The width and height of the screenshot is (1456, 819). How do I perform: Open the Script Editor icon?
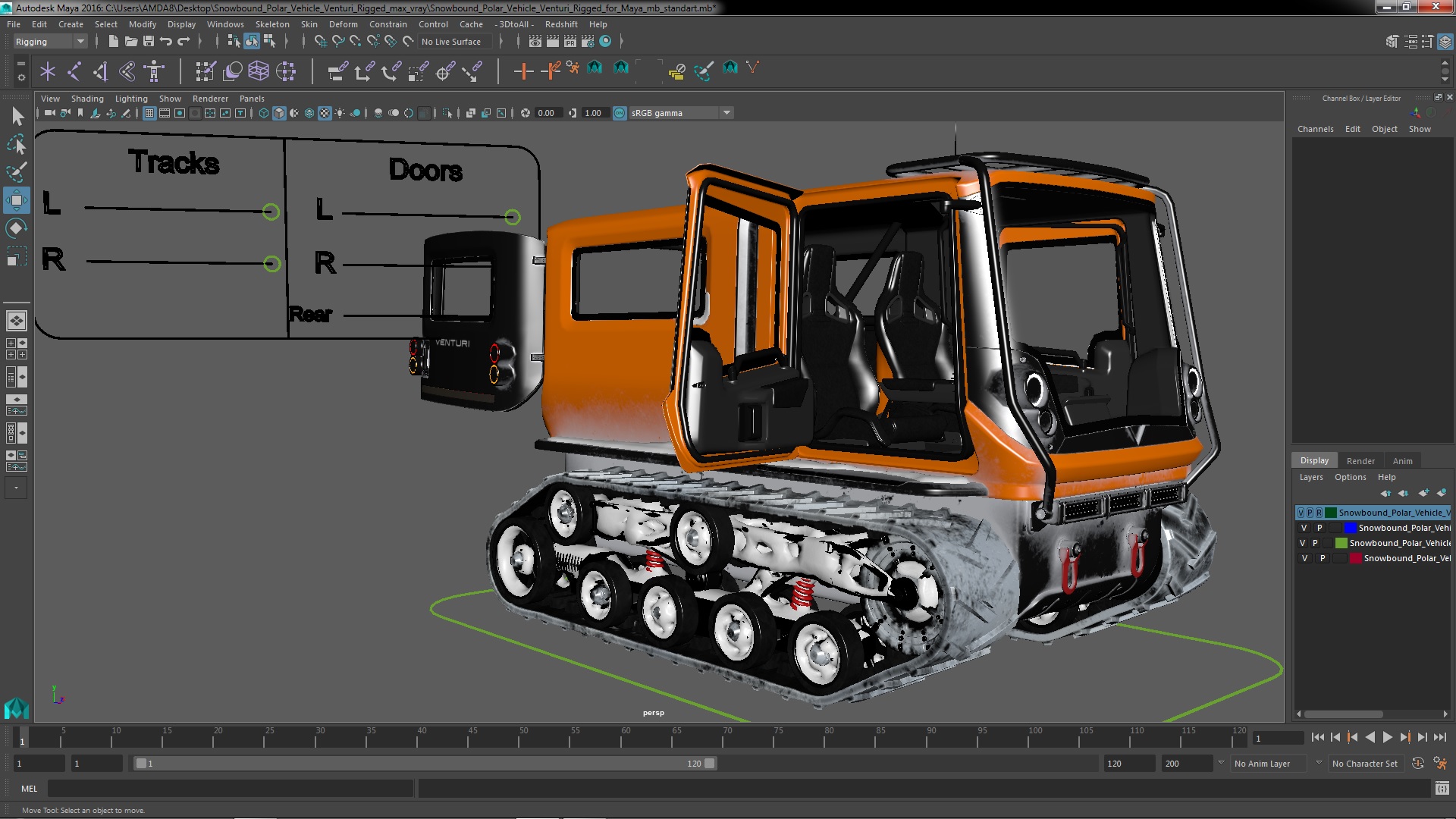(x=1442, y=789)
